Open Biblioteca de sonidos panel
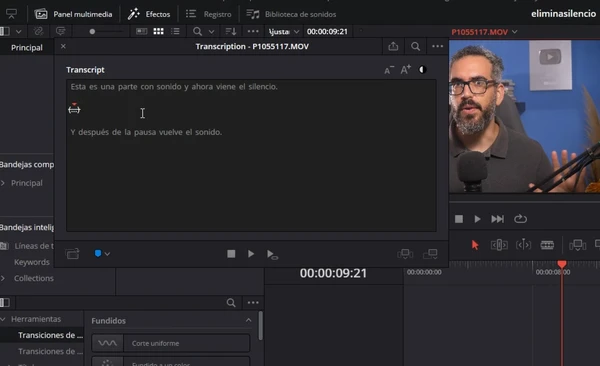The image size is (600, 366). (x=291, y=14)
